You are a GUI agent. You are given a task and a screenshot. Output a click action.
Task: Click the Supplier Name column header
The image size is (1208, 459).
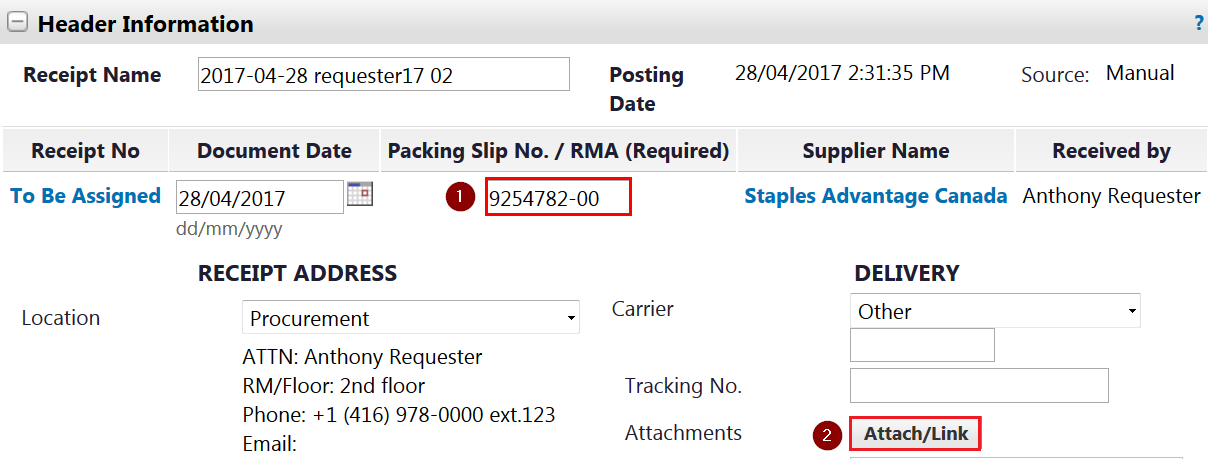[876, 151]
